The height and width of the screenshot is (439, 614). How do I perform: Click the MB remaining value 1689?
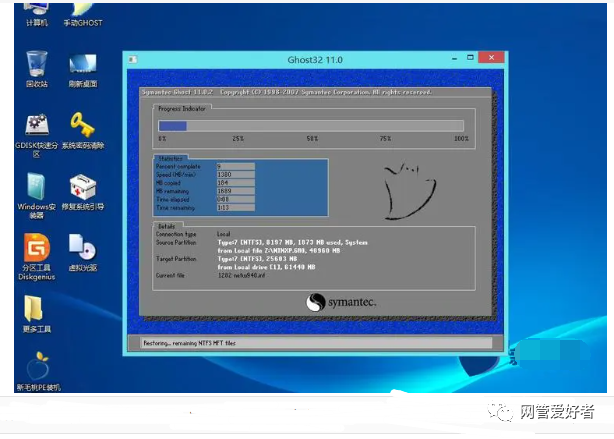(236, 191)
